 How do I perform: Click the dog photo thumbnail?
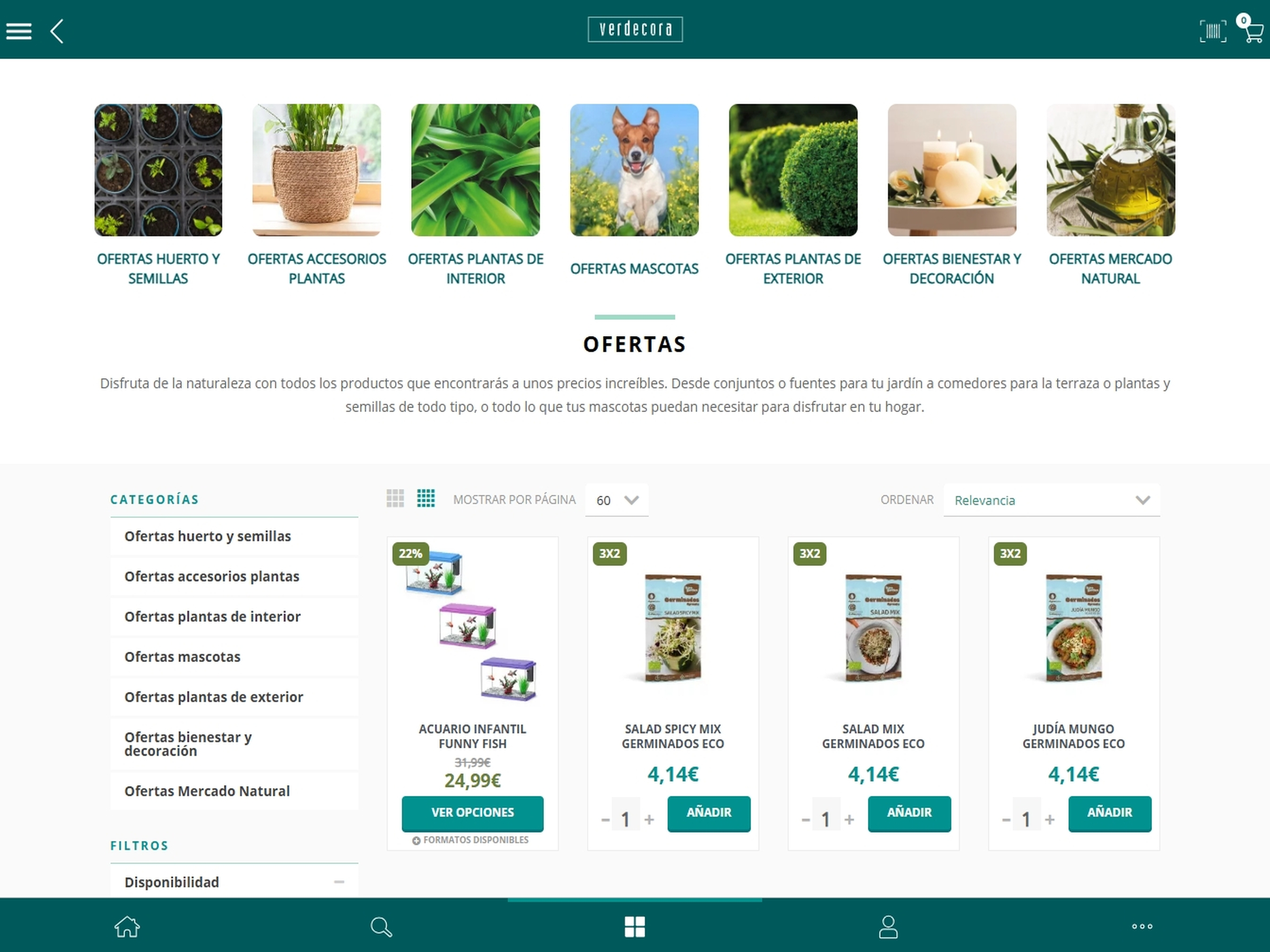[x=635, y=170]
